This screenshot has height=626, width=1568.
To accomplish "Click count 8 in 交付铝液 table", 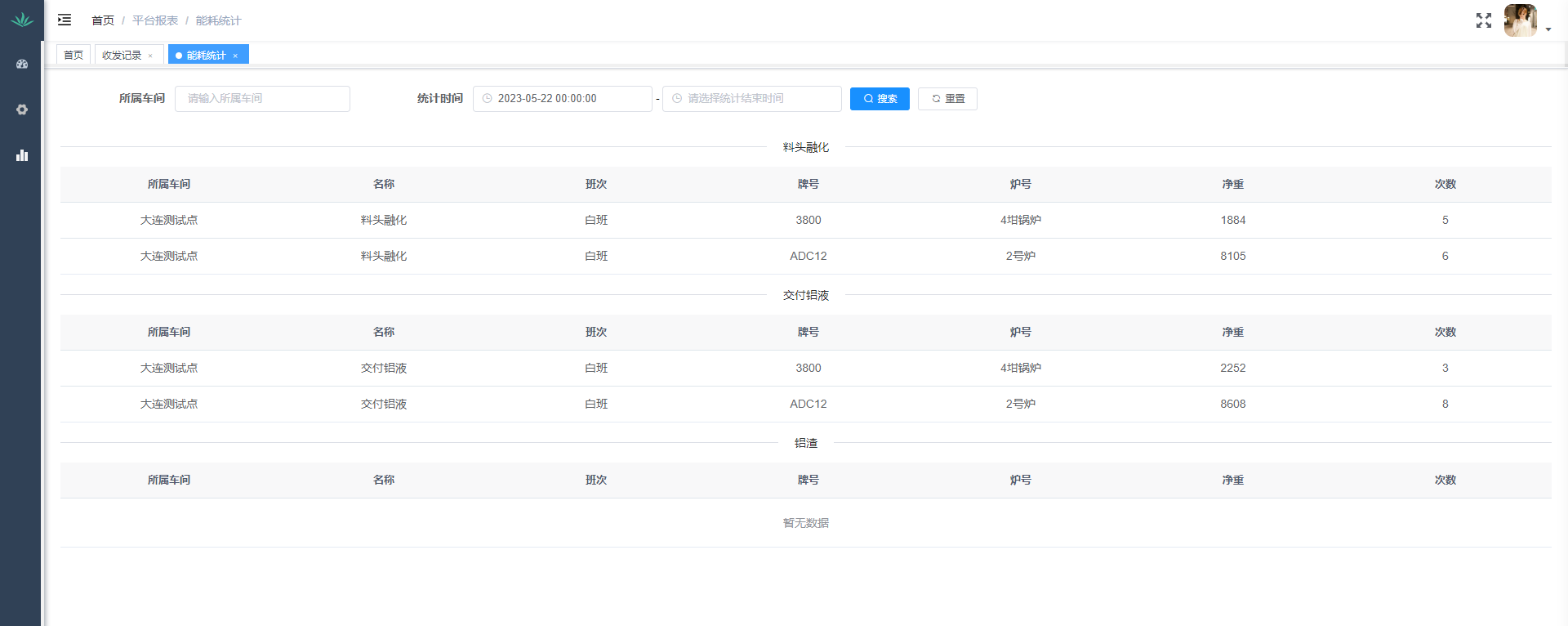I will [1445, 405].
